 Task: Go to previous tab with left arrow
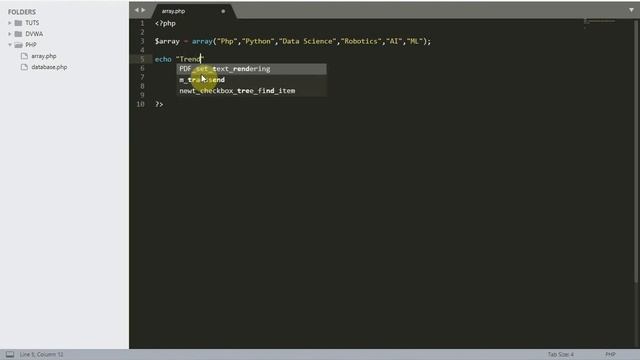137,10
